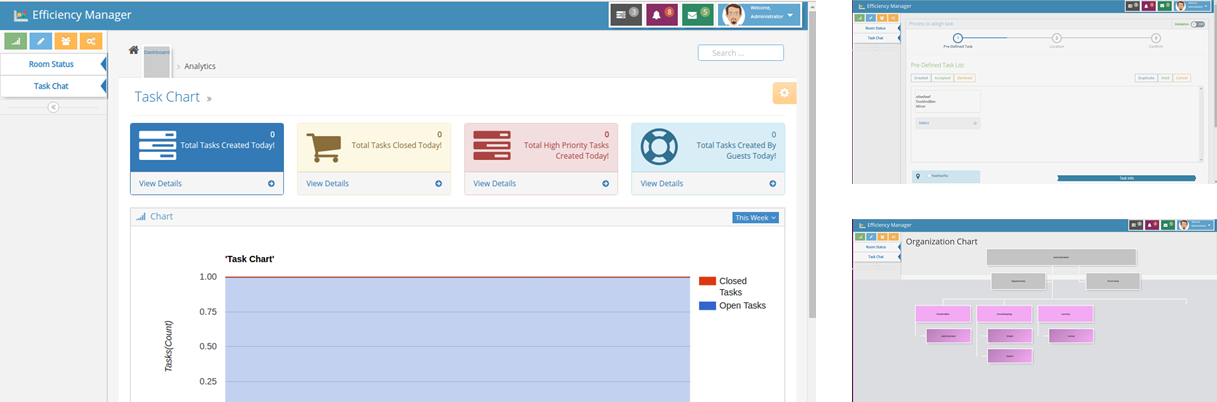The height and width of the screenshot is (402, 1217).
Task: Select Task Chat in the sidebar menu
Action: (x=51, y=86)
